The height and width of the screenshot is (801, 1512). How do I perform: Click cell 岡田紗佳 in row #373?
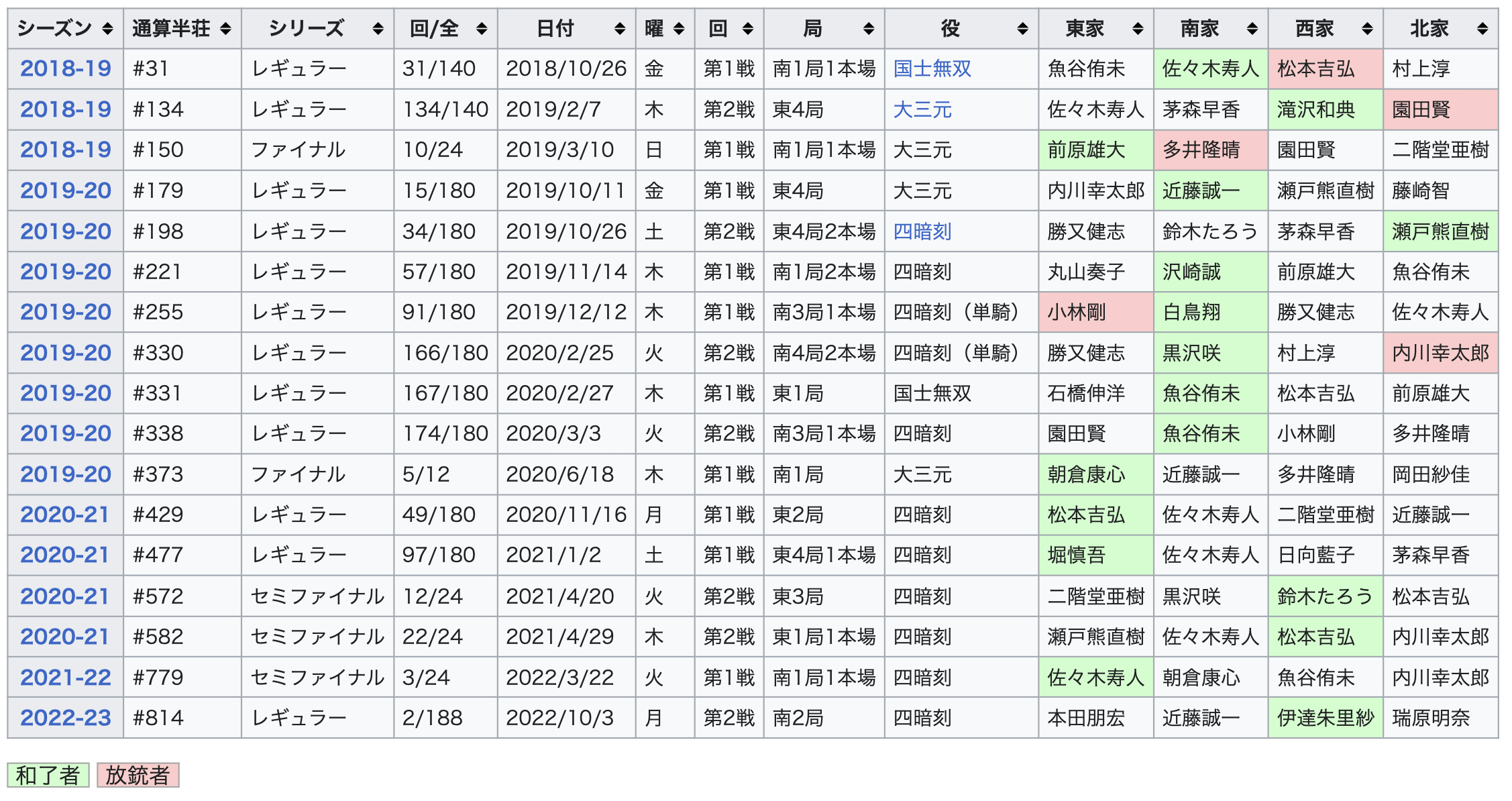pyautogui.click(x=1441, y=474)
